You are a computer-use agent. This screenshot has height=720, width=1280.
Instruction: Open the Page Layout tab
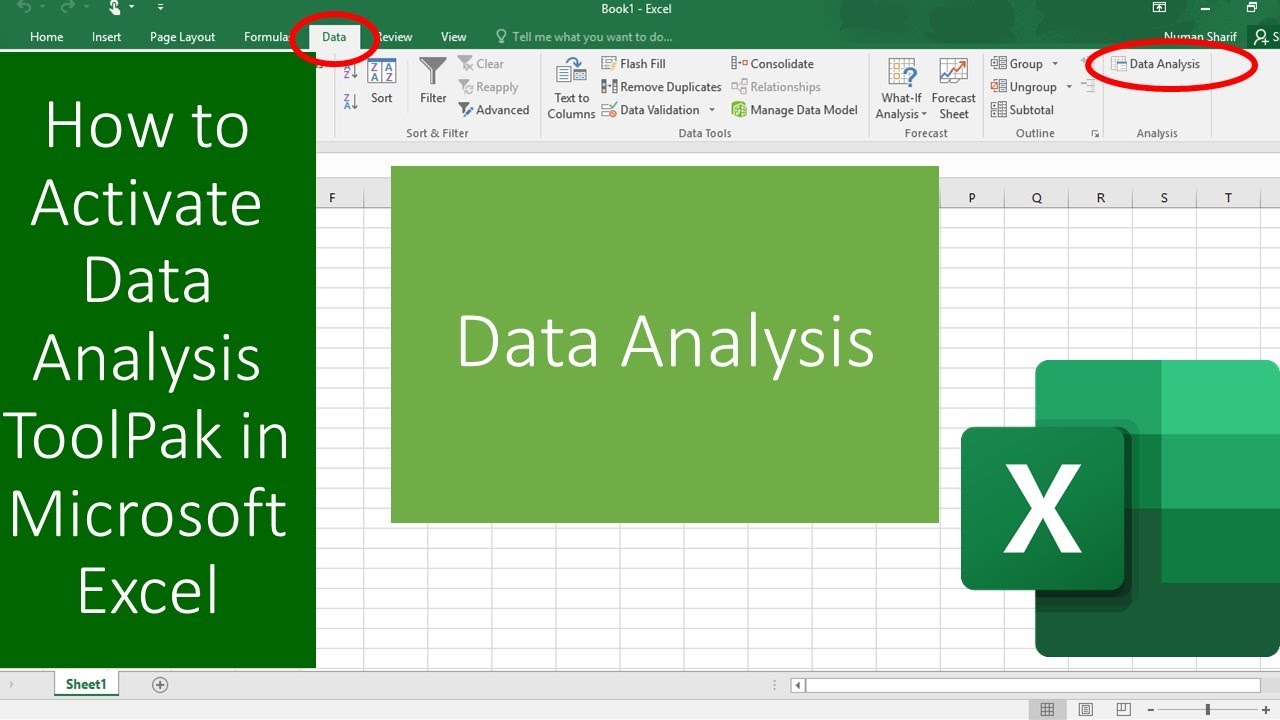pyautogui.click(x=182, y=37)
